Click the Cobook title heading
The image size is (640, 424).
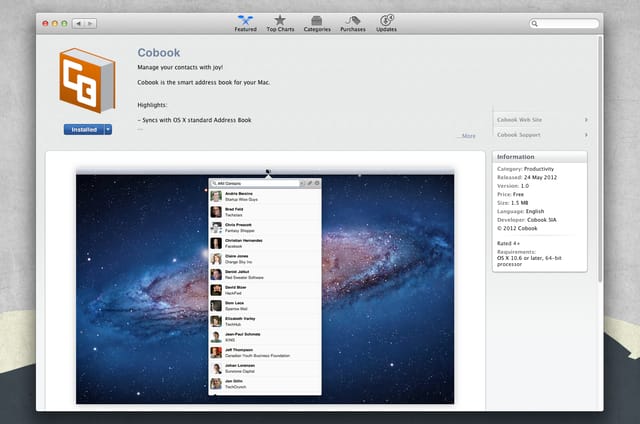coord(159,53)
